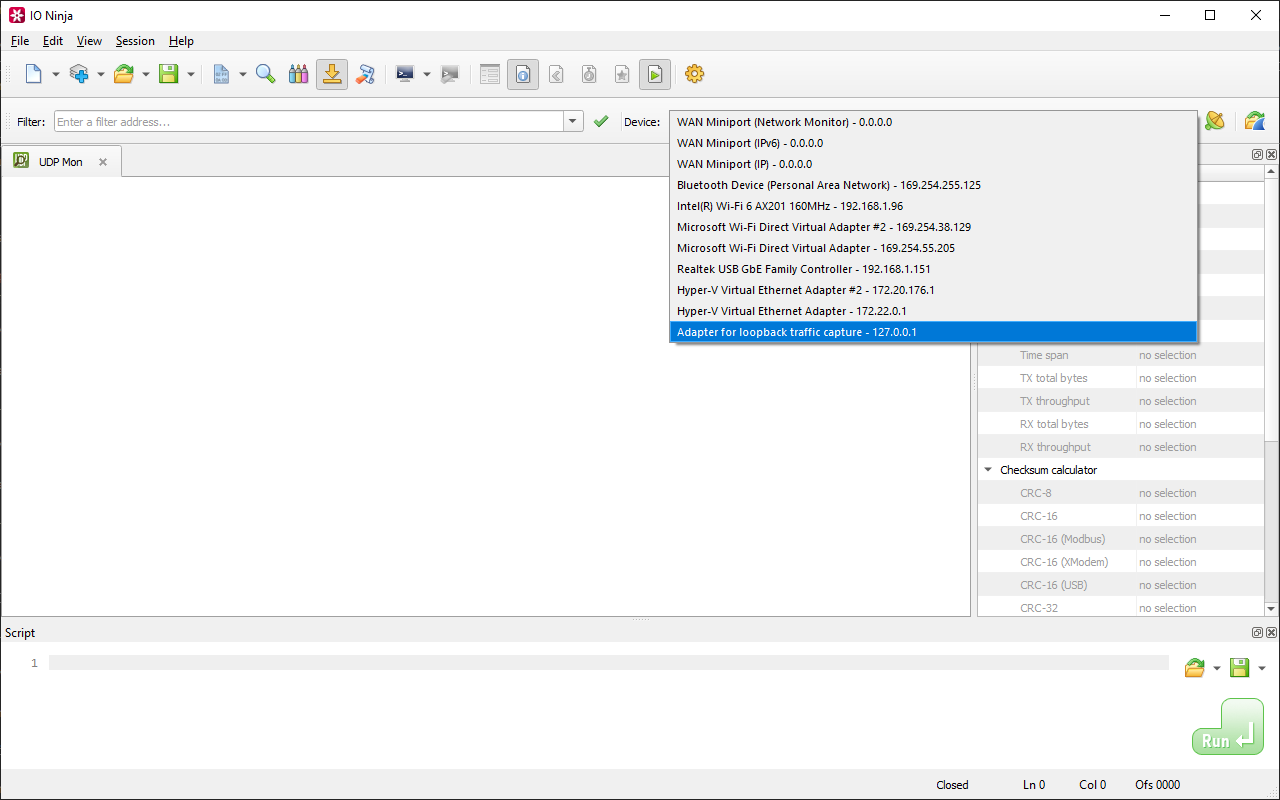Open the New Session dropdown arrow
This screenshot has height=800, width=1280.
click(x=55, y=74)
